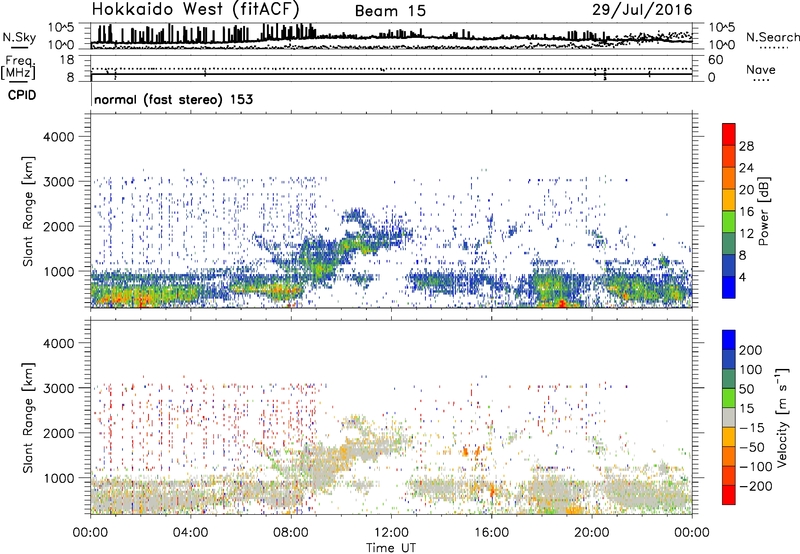Click the "60" tick on the Nave axis

click(x=715, y=60)
